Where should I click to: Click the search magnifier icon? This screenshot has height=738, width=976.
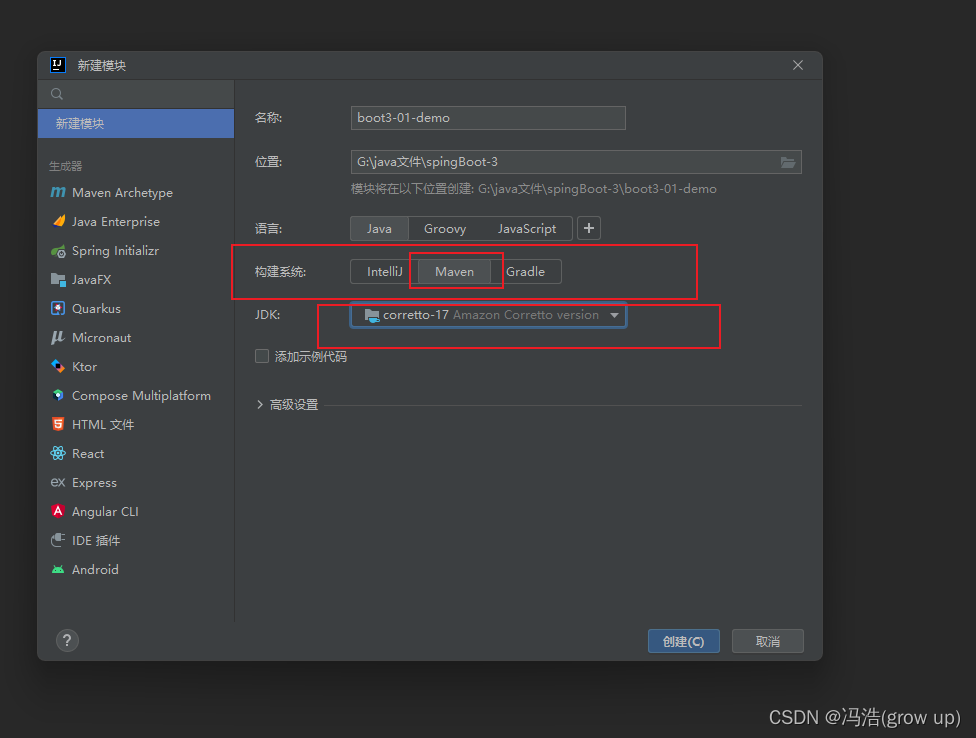tap(57, 94)
